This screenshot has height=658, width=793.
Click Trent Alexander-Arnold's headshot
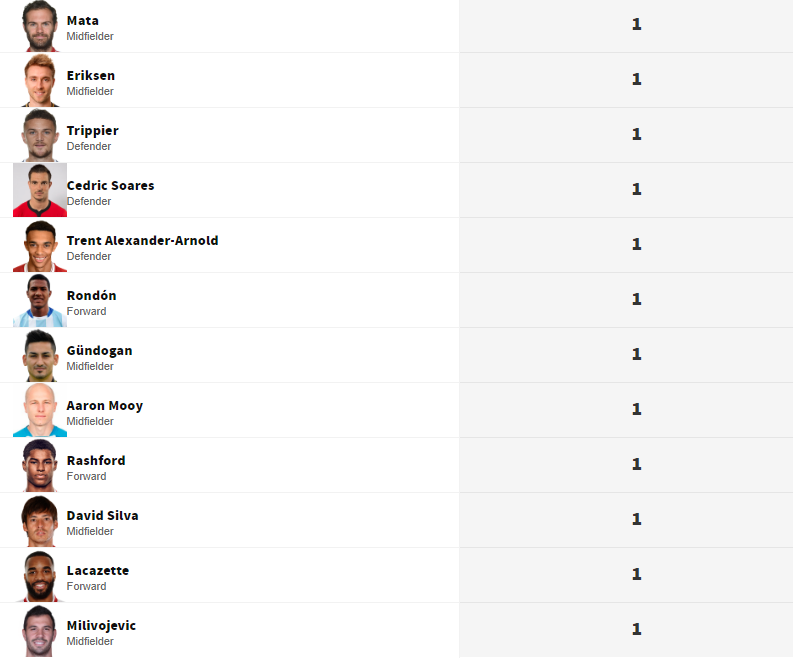40,246
